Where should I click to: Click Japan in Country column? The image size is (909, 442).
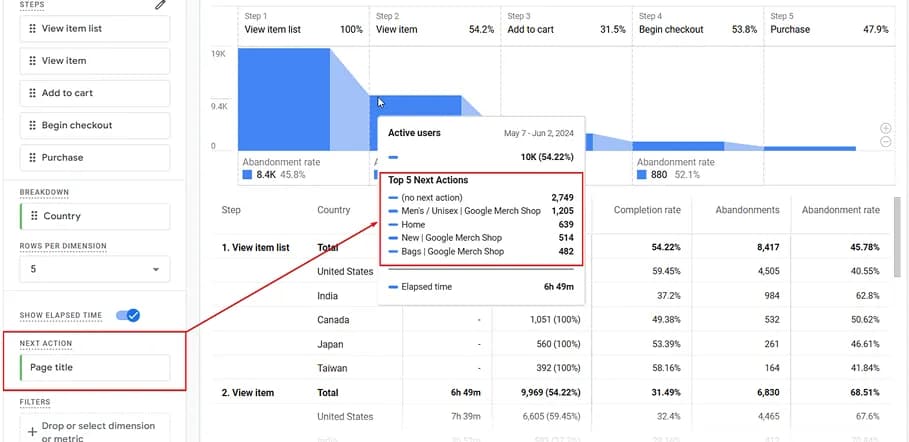(330, 345)
